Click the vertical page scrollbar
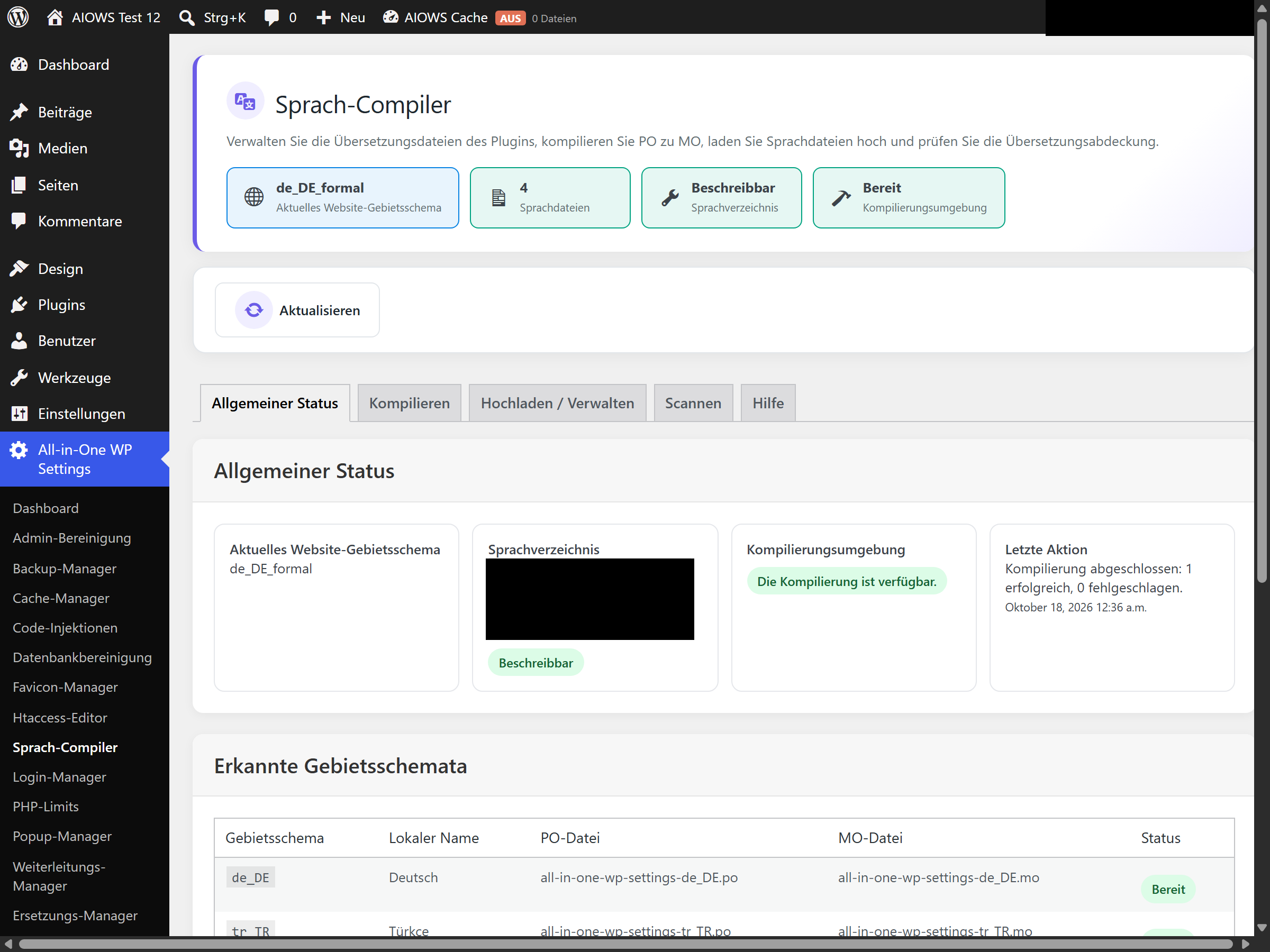This screenshot has height=952, width=1270. point(1262,301)
